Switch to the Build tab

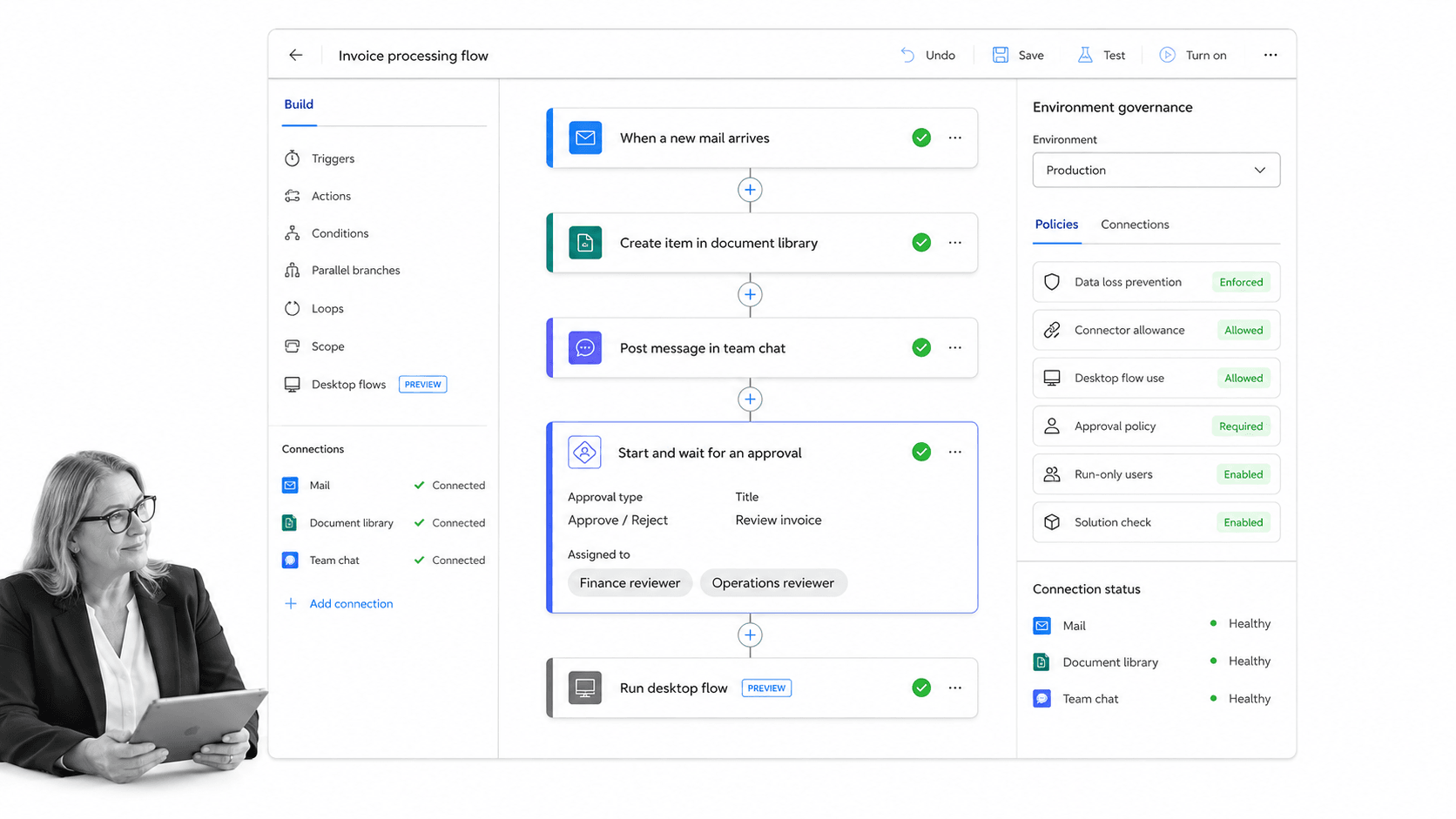(x=299, y=104)
